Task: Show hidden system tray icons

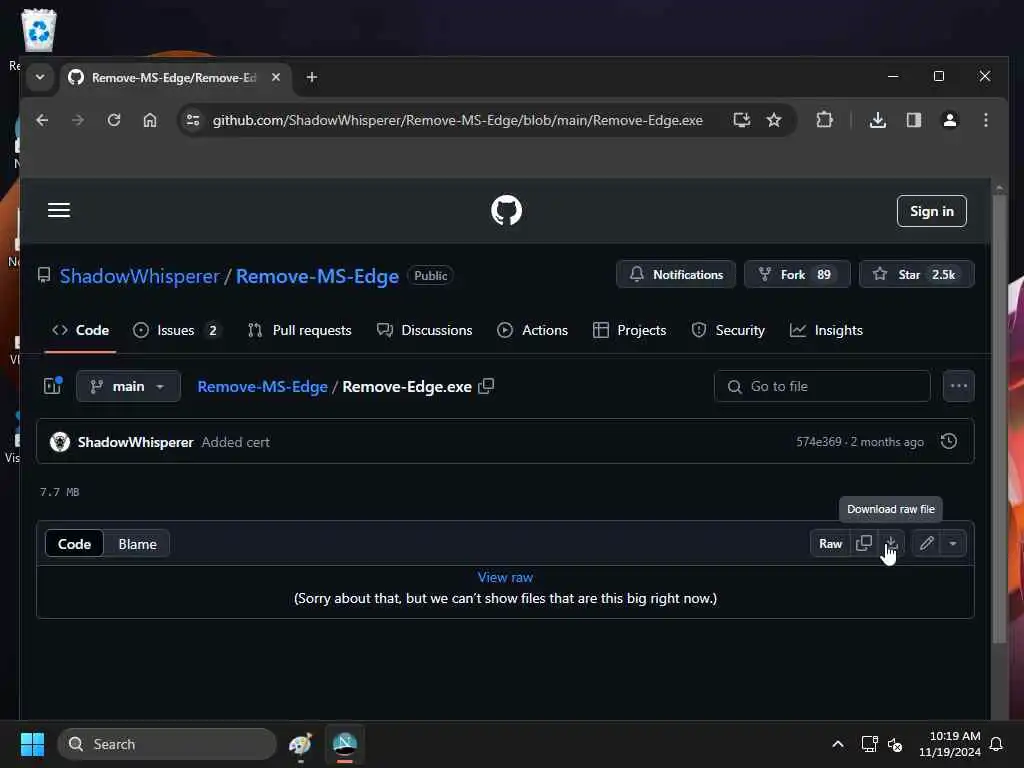Action: tap(838, 744)
